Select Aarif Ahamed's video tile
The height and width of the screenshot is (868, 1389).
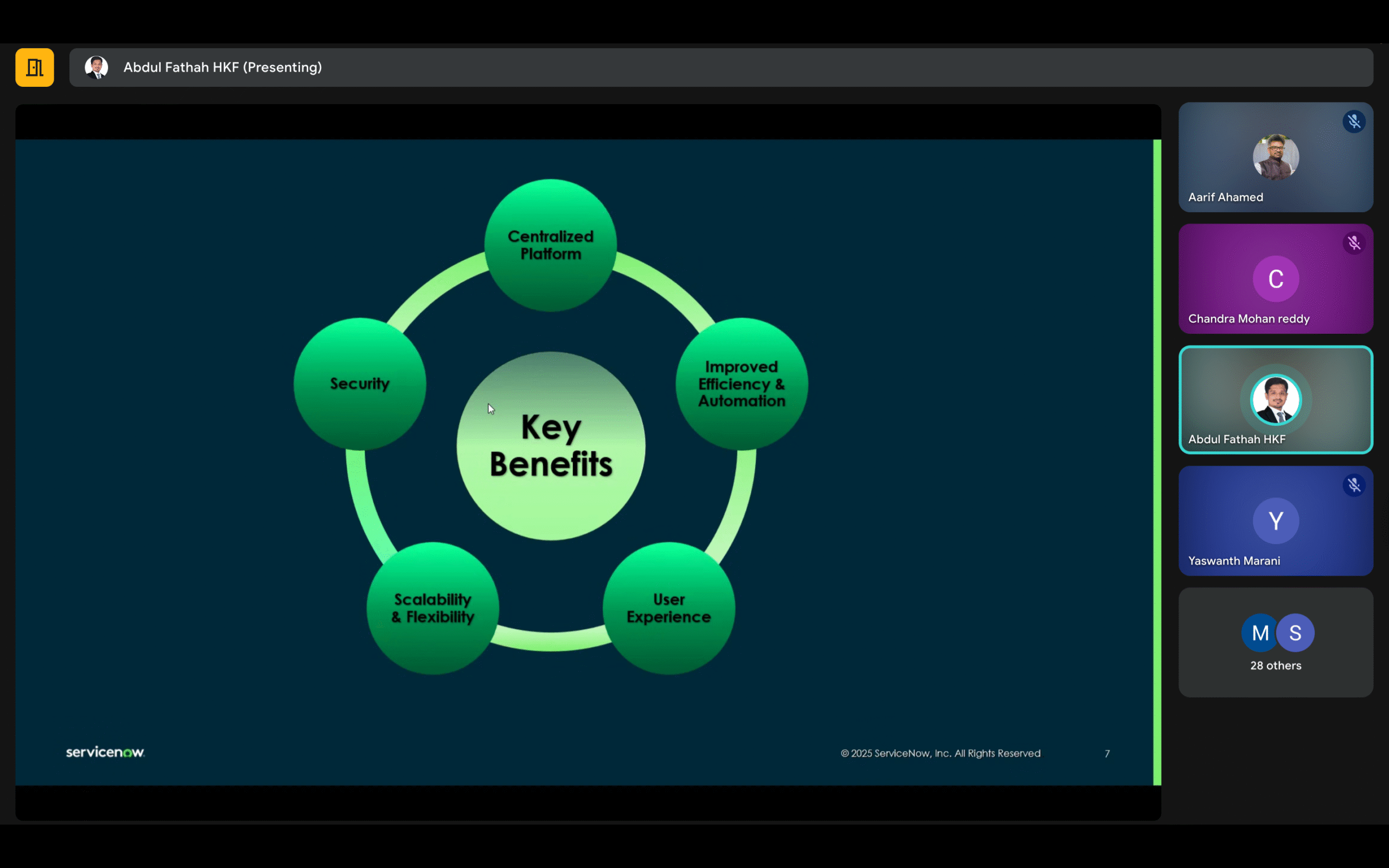1276,158
